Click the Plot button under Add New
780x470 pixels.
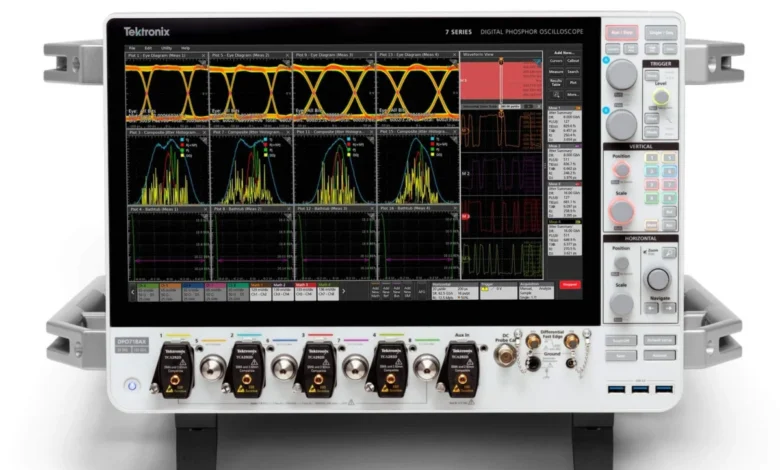573,83
